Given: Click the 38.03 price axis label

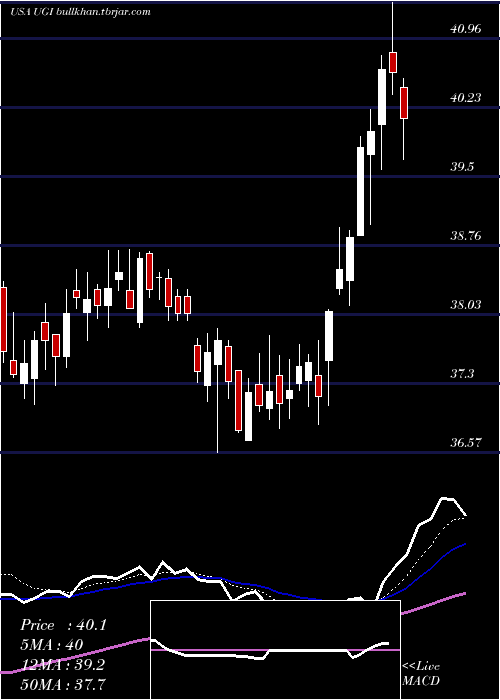Looking at the screenshot, I should [x=466, y=305].
